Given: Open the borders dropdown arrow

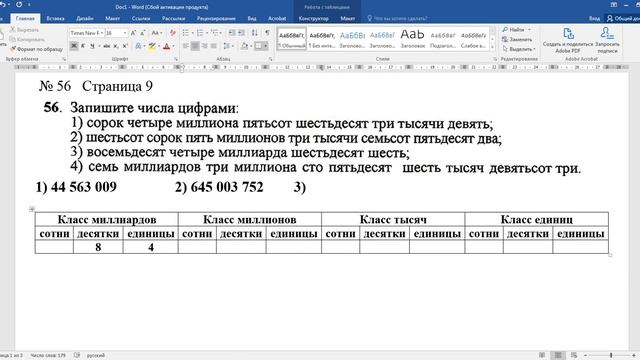Looking at the screenshot, I should (x=266, y=46).
